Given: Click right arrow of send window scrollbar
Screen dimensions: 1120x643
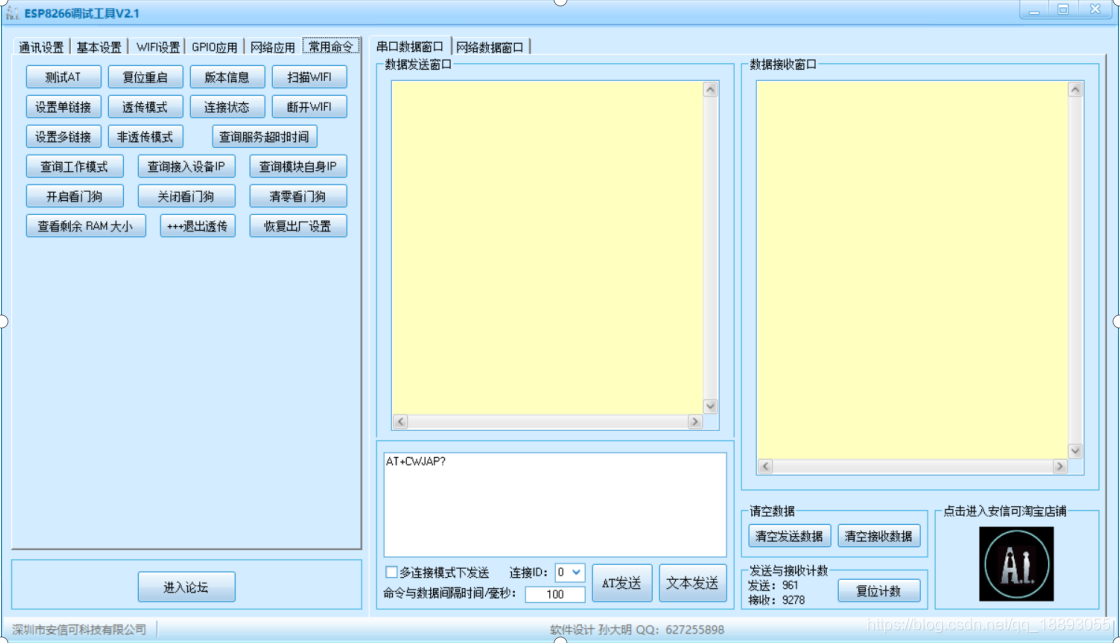Looking at the screenshot, I should coord(695,422).
